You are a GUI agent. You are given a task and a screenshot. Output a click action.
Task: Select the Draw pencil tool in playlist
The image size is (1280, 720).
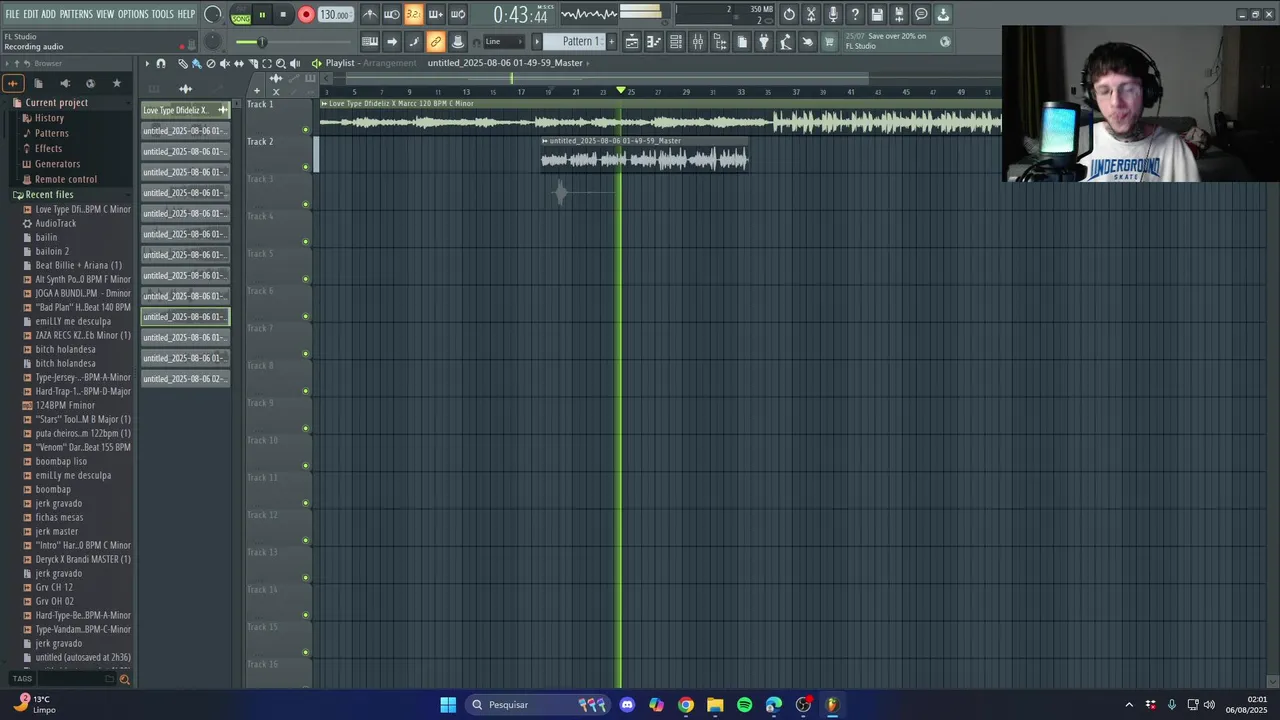(x=183, y=63)
